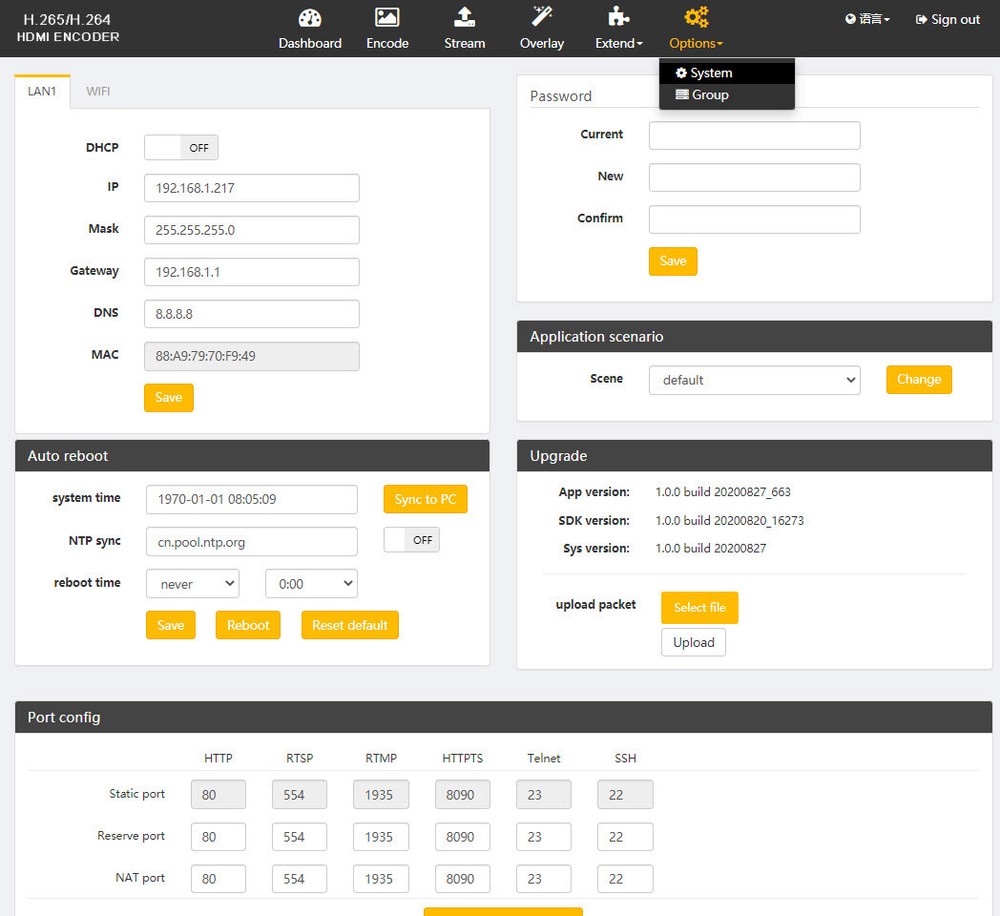The width and height of the screenshot is (1000, 916).
Task: Toggle the DHCP switch on
Action: point(181,147)
